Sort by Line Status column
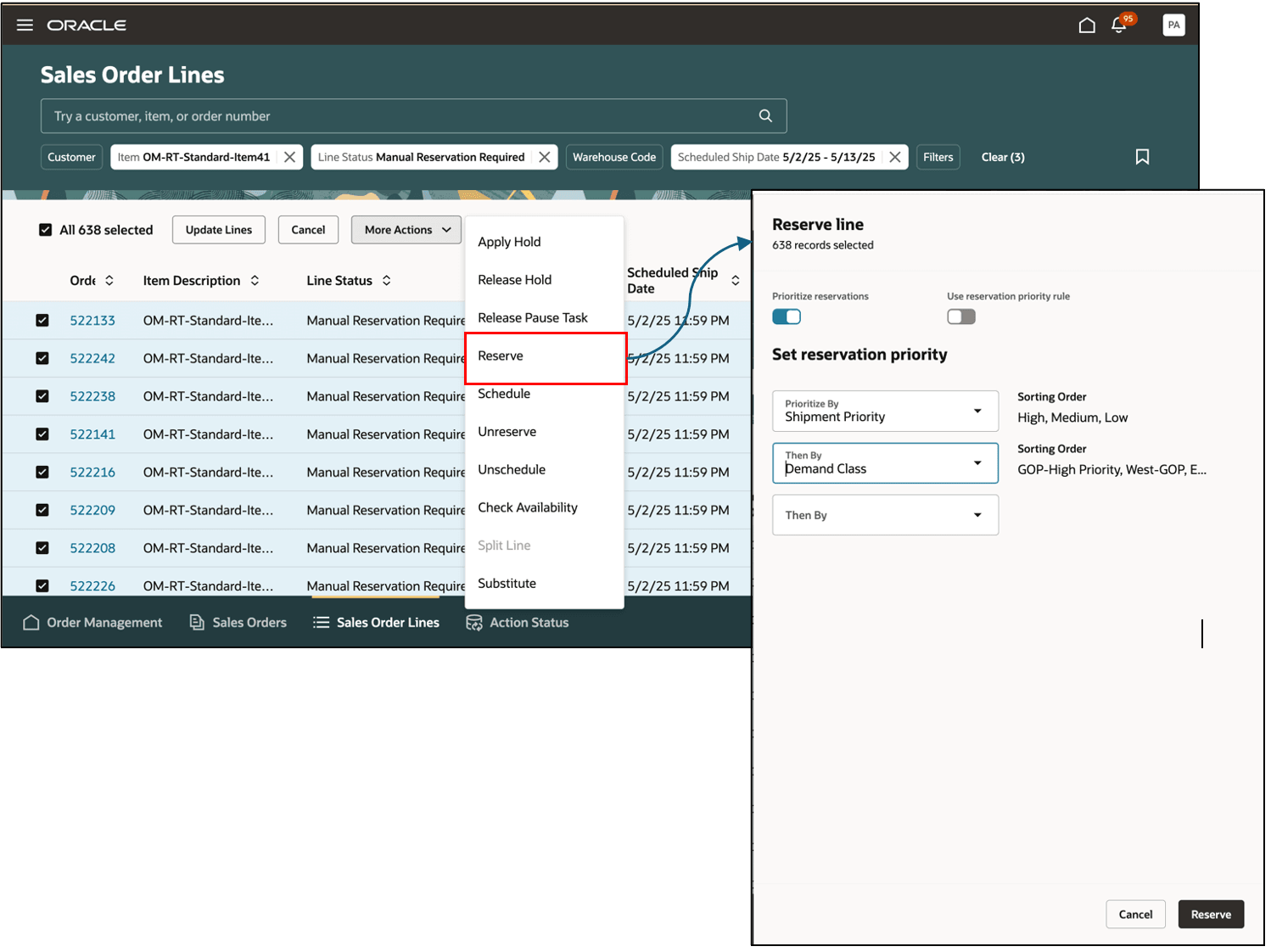Image resolution: width=1271 pixels, height=952 pixels. coord(386,281)
